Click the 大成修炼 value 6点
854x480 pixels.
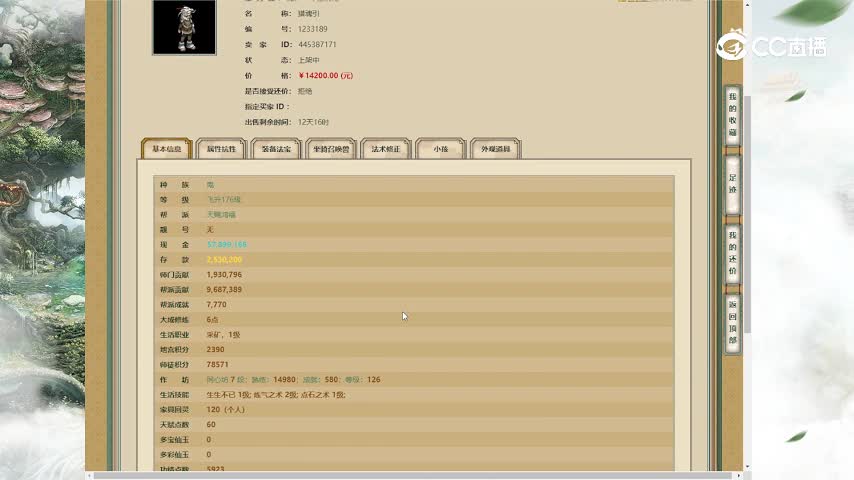(212, 320)
